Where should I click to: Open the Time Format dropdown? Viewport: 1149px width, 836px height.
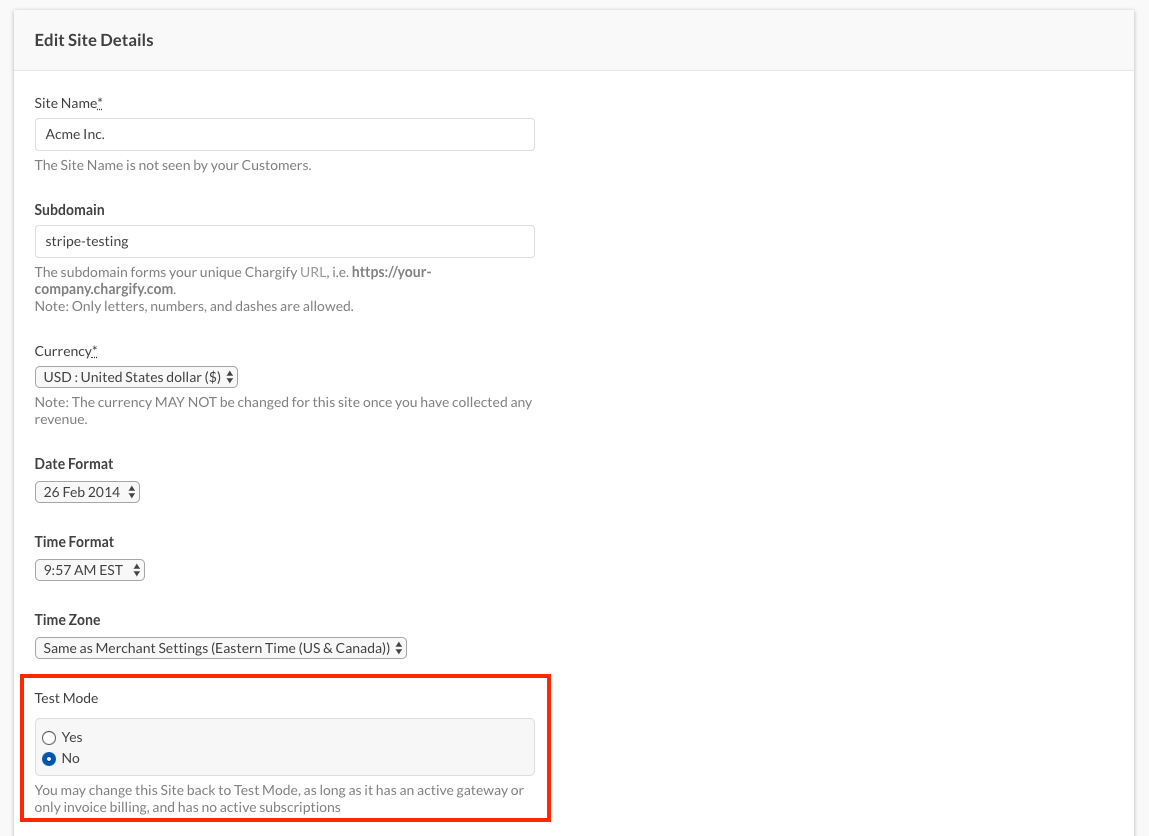coord(89,570)
